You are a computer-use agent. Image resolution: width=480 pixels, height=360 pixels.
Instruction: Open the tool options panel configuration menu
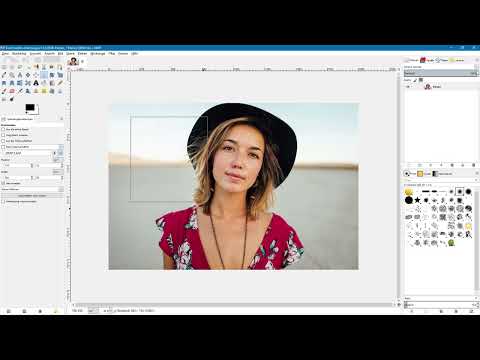click(x=62, y=119)
